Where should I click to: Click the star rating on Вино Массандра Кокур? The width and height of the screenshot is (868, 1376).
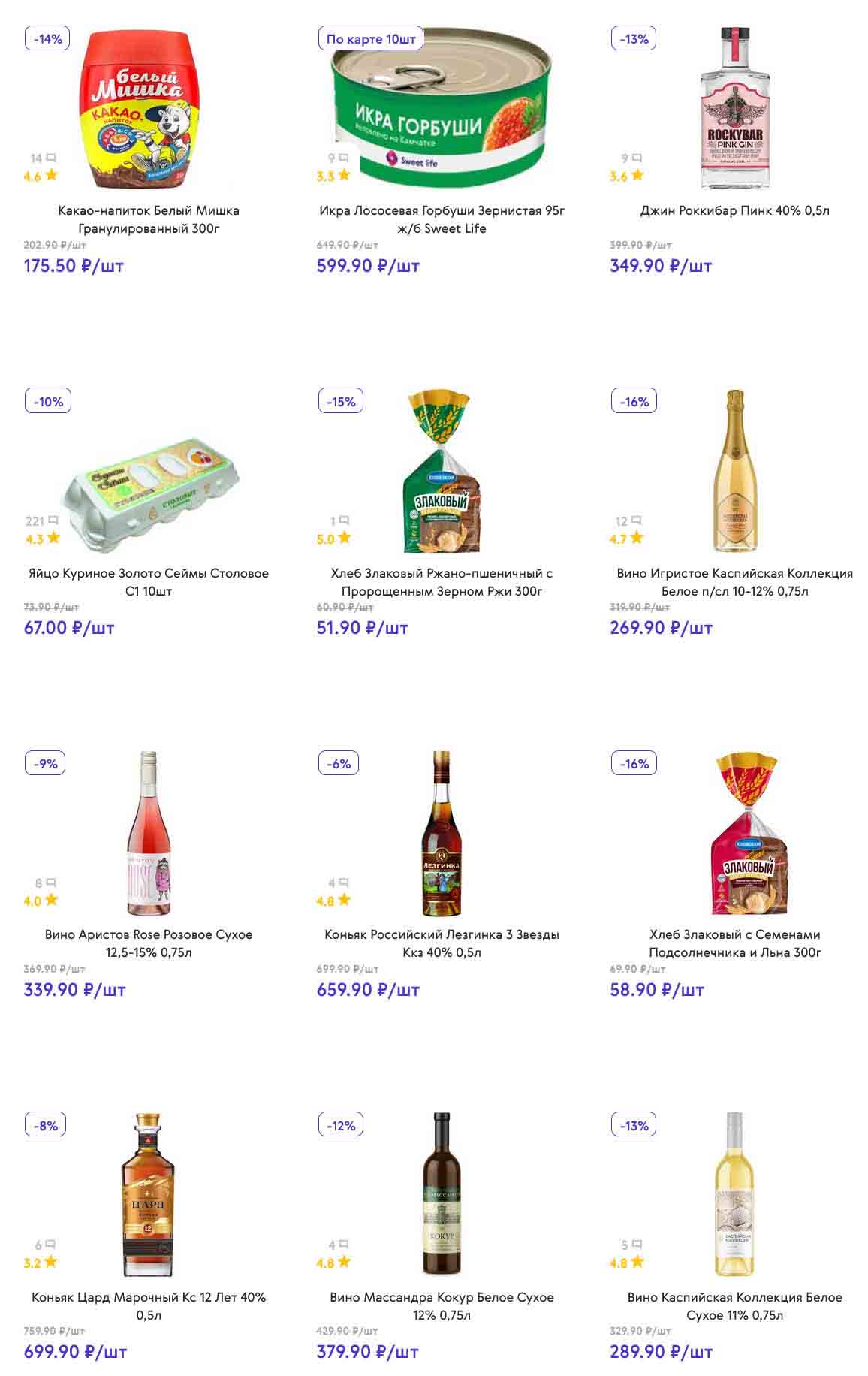coord(344,1262)
